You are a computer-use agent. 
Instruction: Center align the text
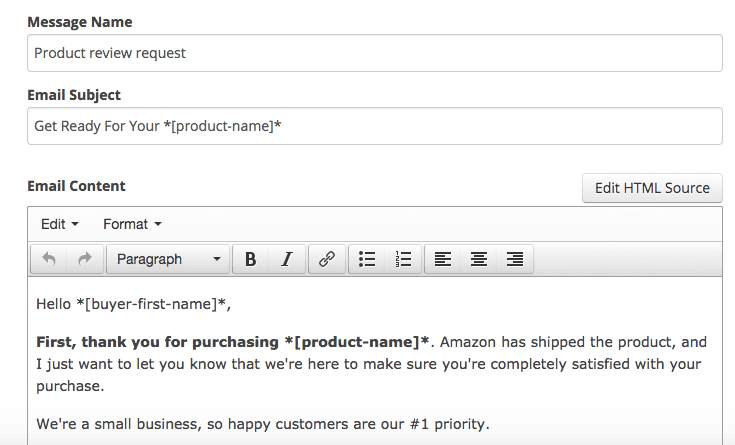point(479,259)
